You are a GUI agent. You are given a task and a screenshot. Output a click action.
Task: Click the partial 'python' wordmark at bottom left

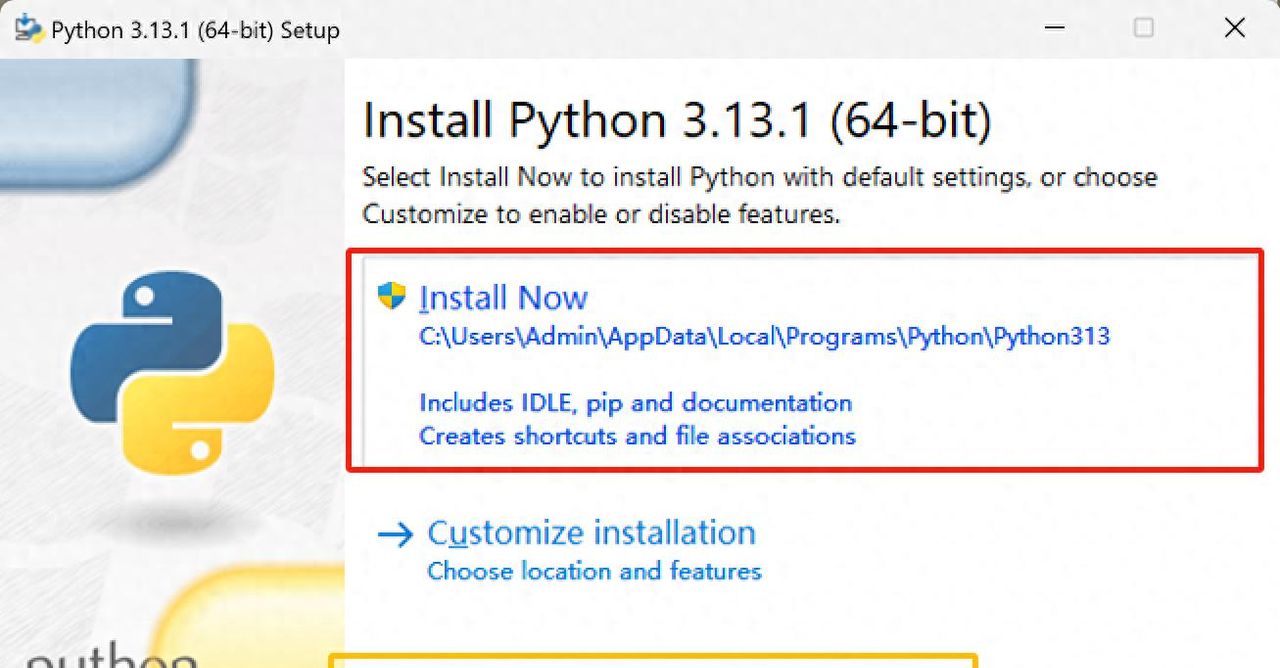click(x=110, y=655)
